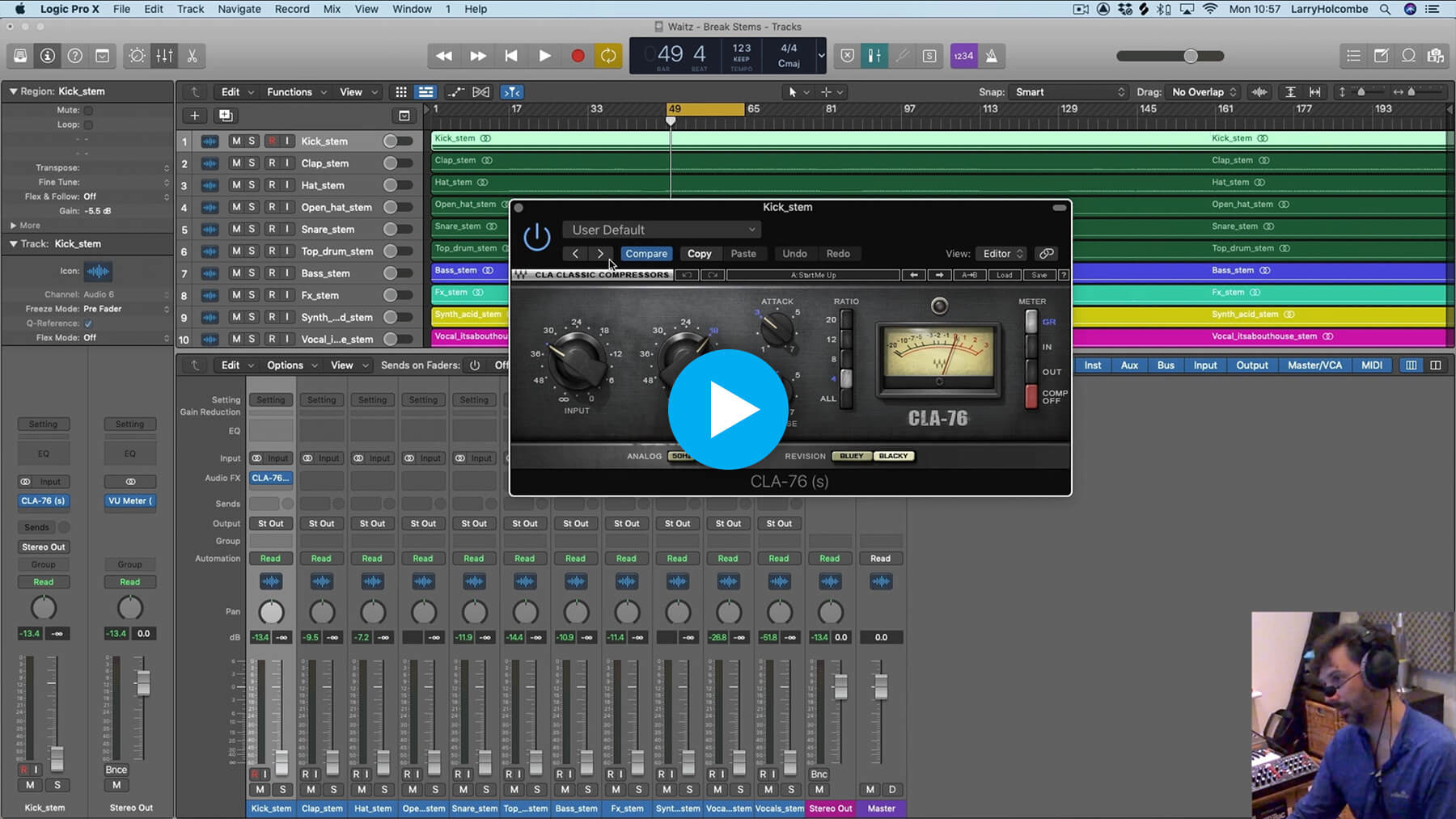This screenshot has height=819, width=1456.
Task: Select the Master/VCA mixer filter tab
Action: pyautogui.click(x=1314, y=365)
